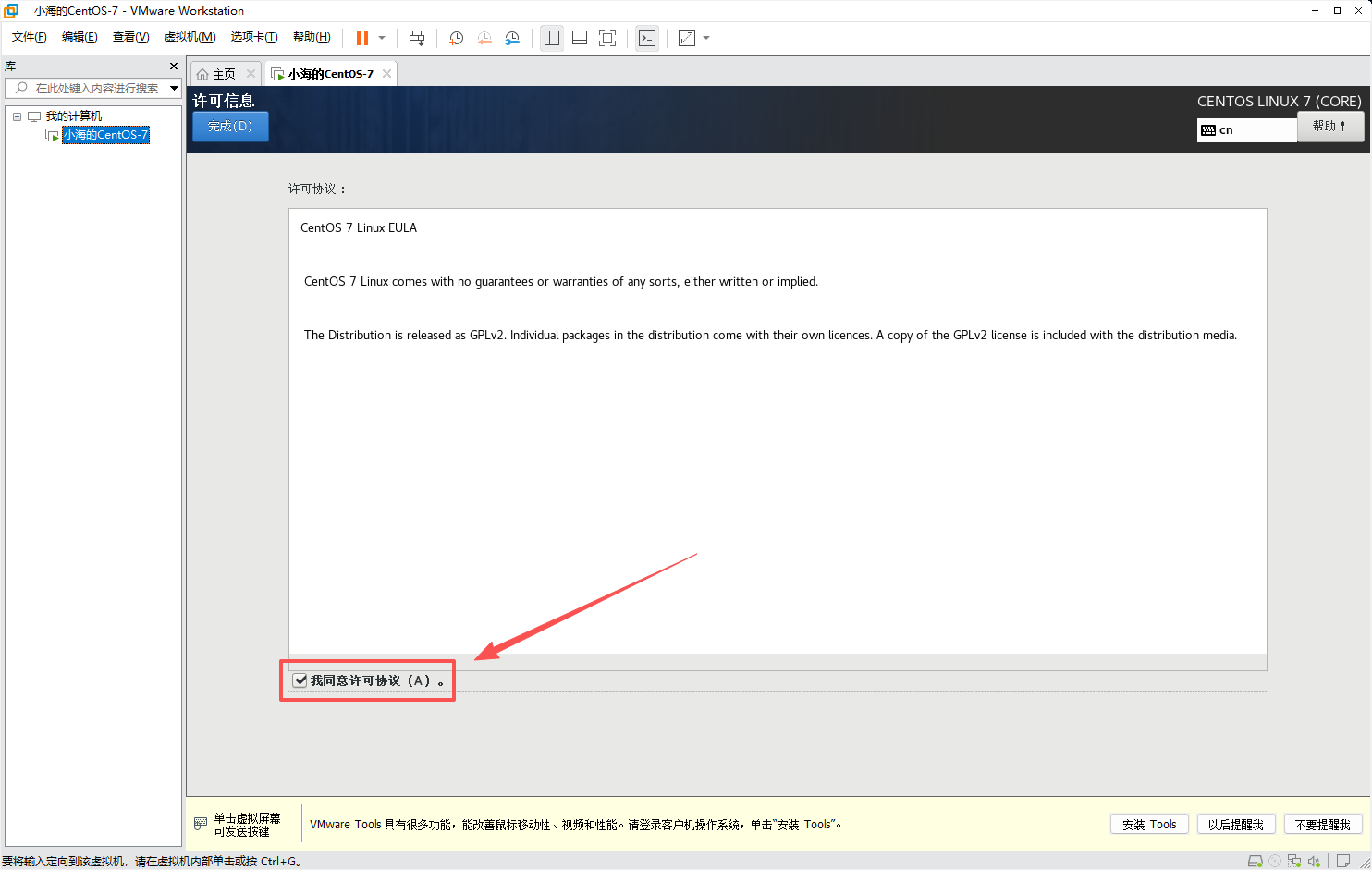Close the 主页 tab
1372x870 pixels.
251,74
